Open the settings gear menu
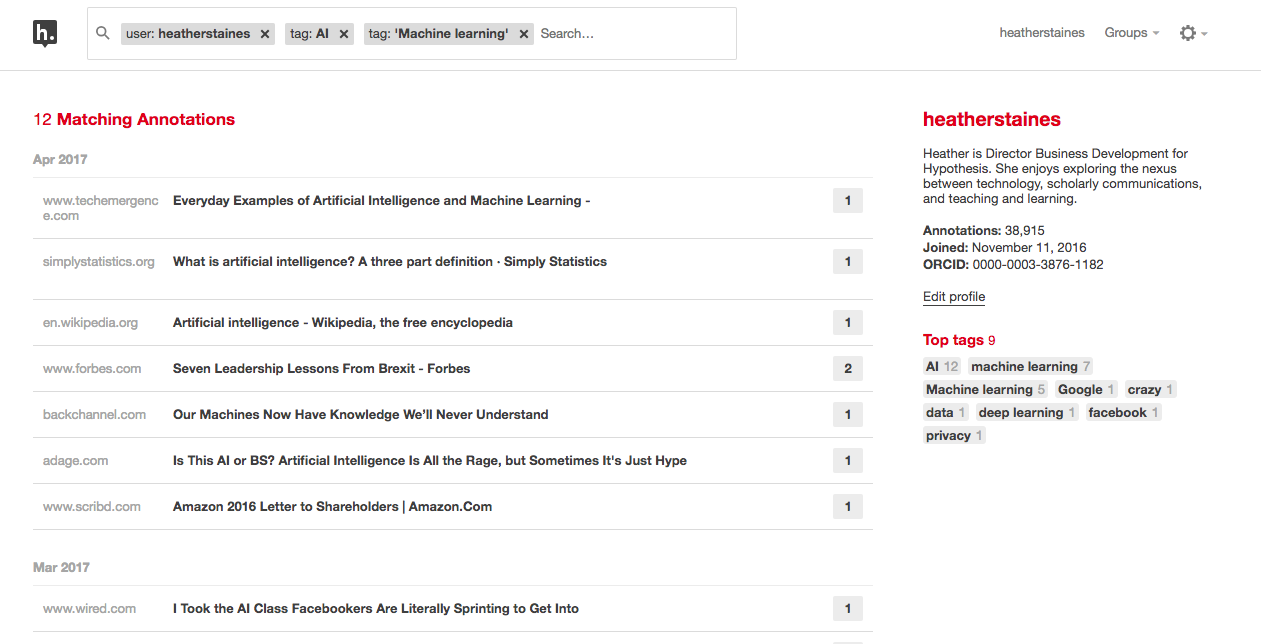This screenshot has height=644, width=1261. [x=1192, y=33]
